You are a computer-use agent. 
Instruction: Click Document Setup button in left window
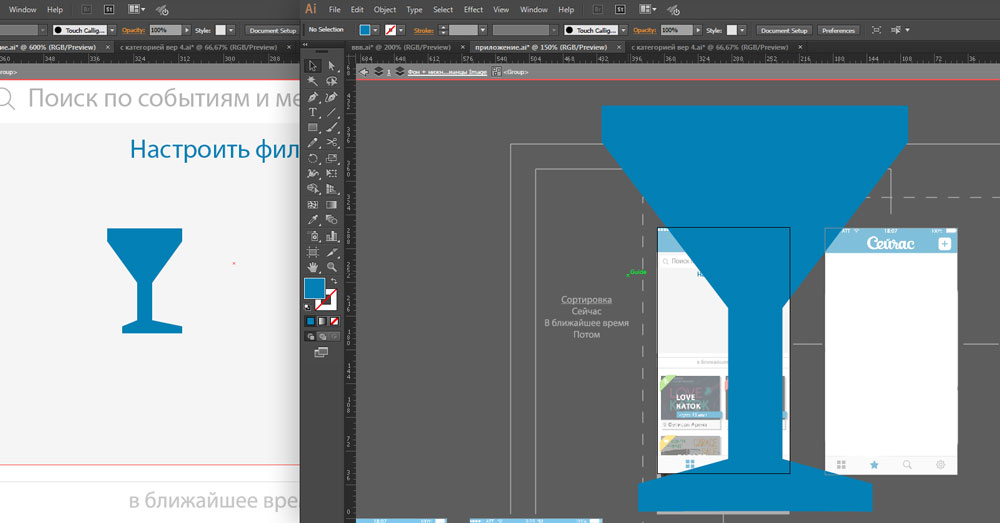[x=272, y=30]
